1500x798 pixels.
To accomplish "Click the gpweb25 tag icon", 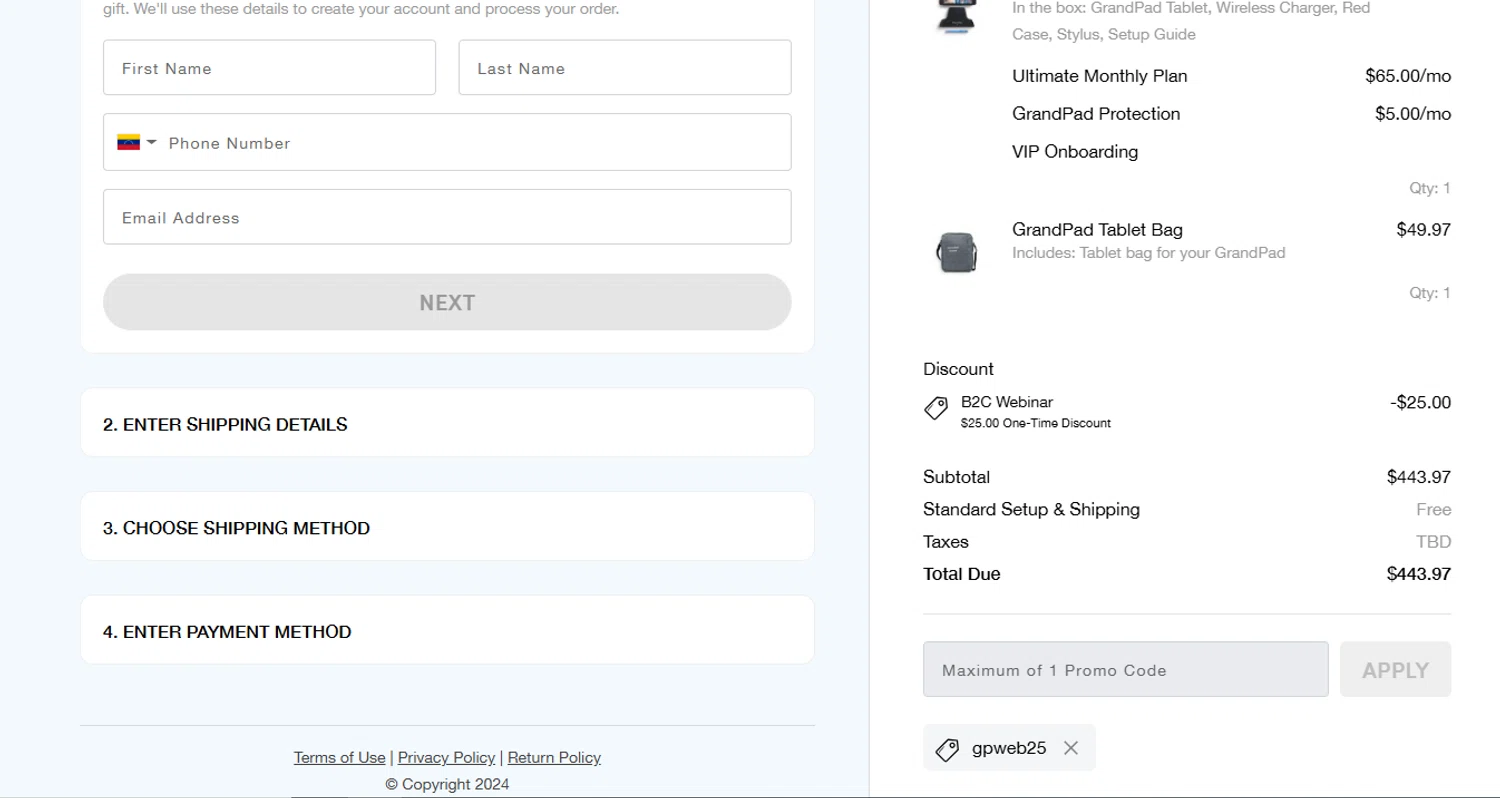I will click(947, 749).
